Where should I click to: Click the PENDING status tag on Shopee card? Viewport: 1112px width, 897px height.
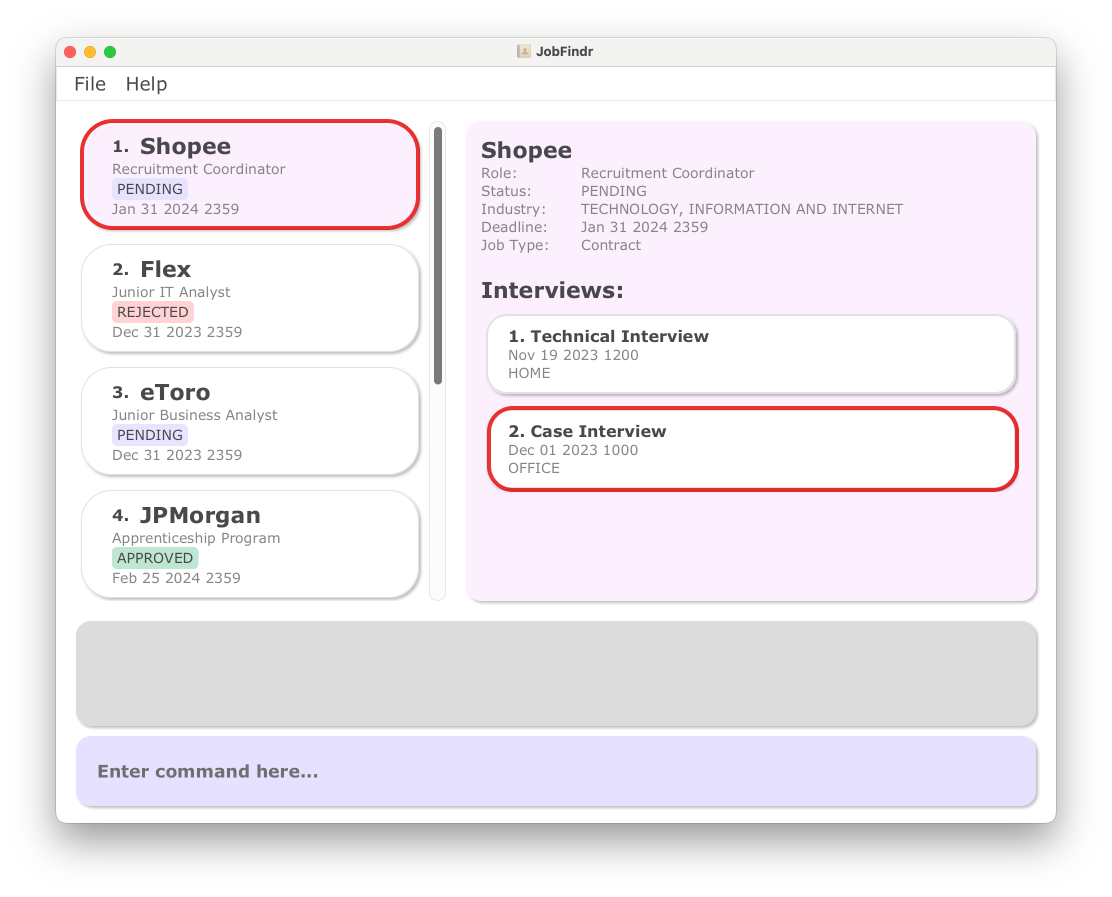tap(150, 189)
